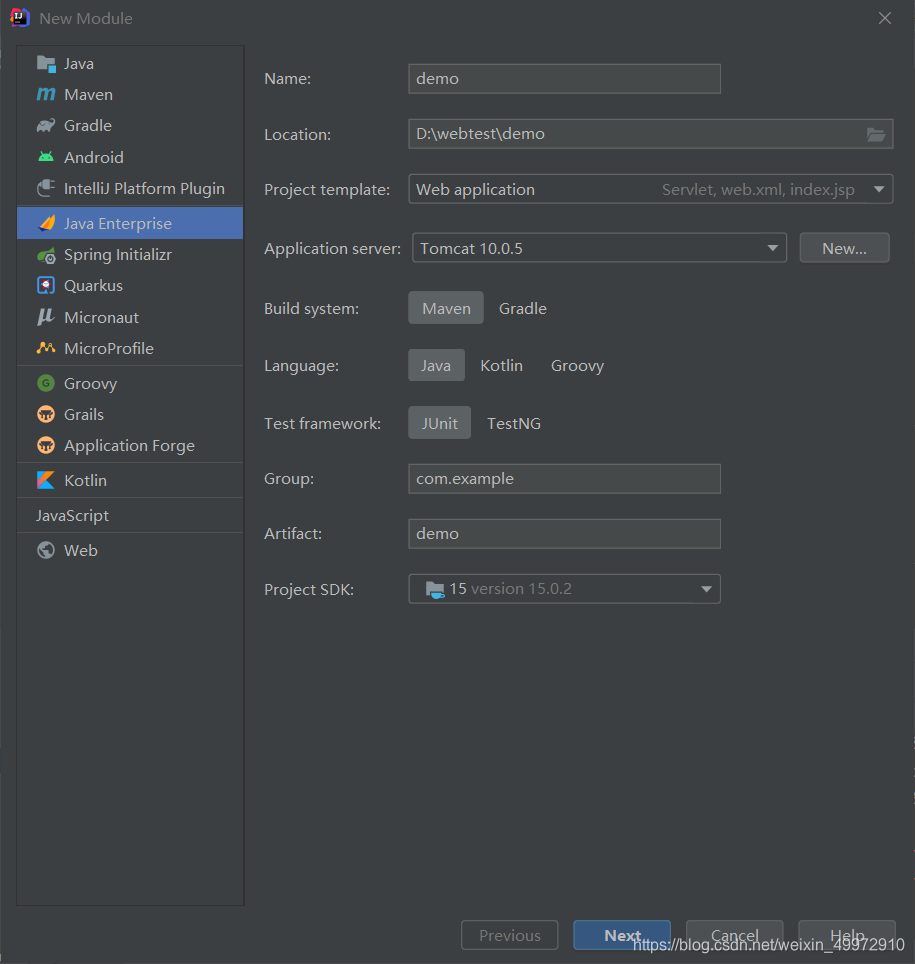Image resolution: width=915 pixels, height=964 pixels.
Task: Click the Group input field
Action: pyautogui.click(x=564, y=479)
